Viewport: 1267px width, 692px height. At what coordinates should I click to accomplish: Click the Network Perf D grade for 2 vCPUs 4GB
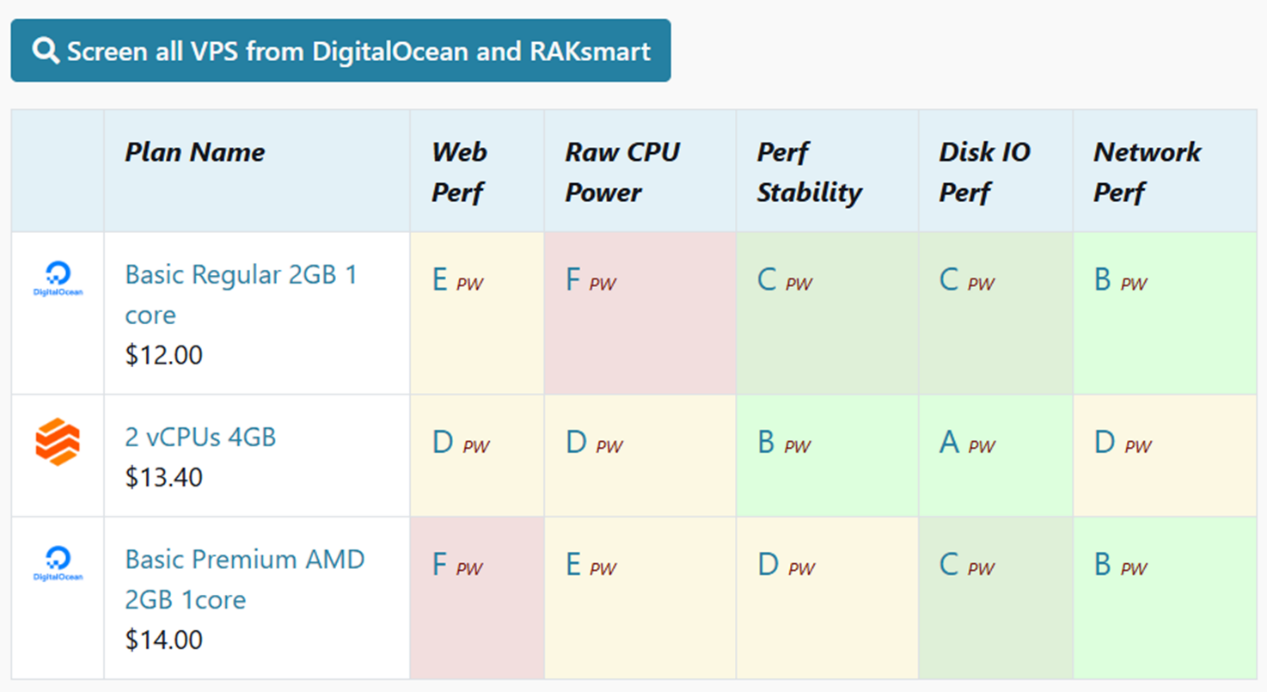coord(1104,442)
